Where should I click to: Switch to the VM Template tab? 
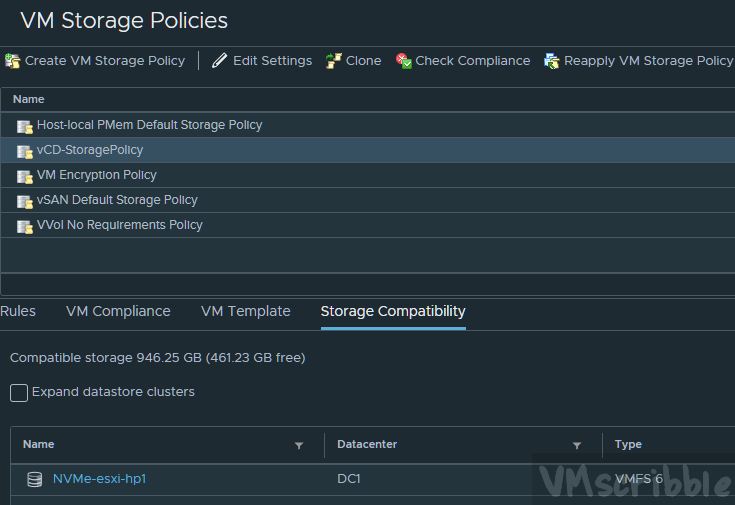tap(245, 311)
